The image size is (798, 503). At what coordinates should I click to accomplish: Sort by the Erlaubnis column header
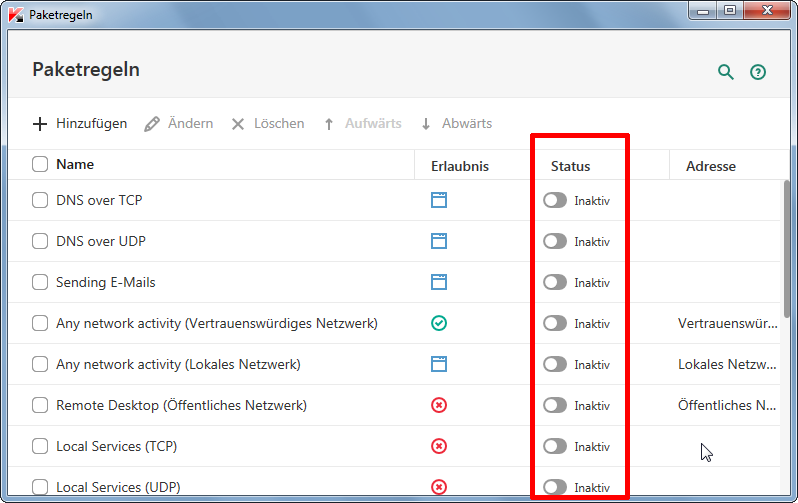pos(460,166)
